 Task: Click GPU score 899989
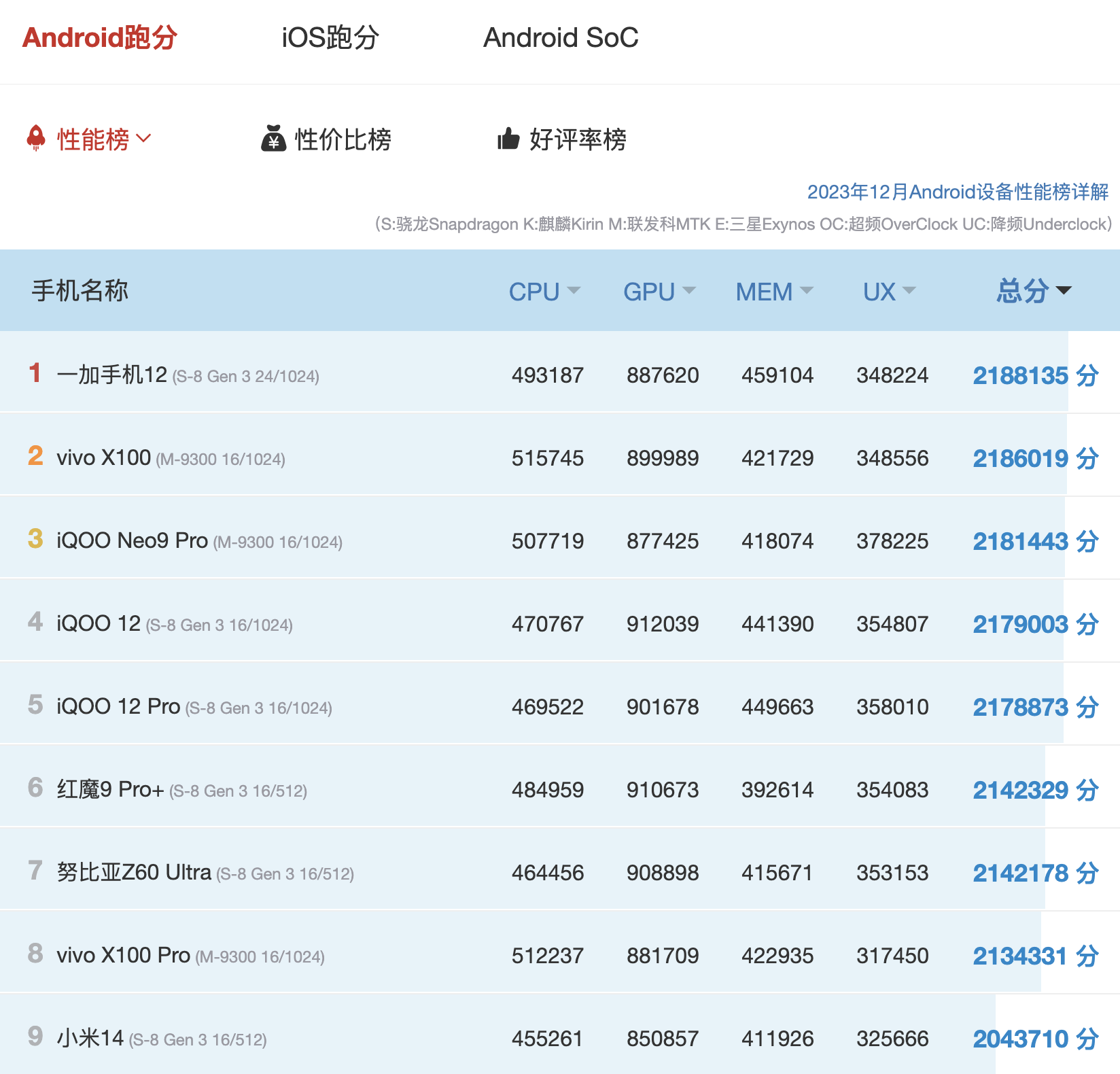pos(663,458)
